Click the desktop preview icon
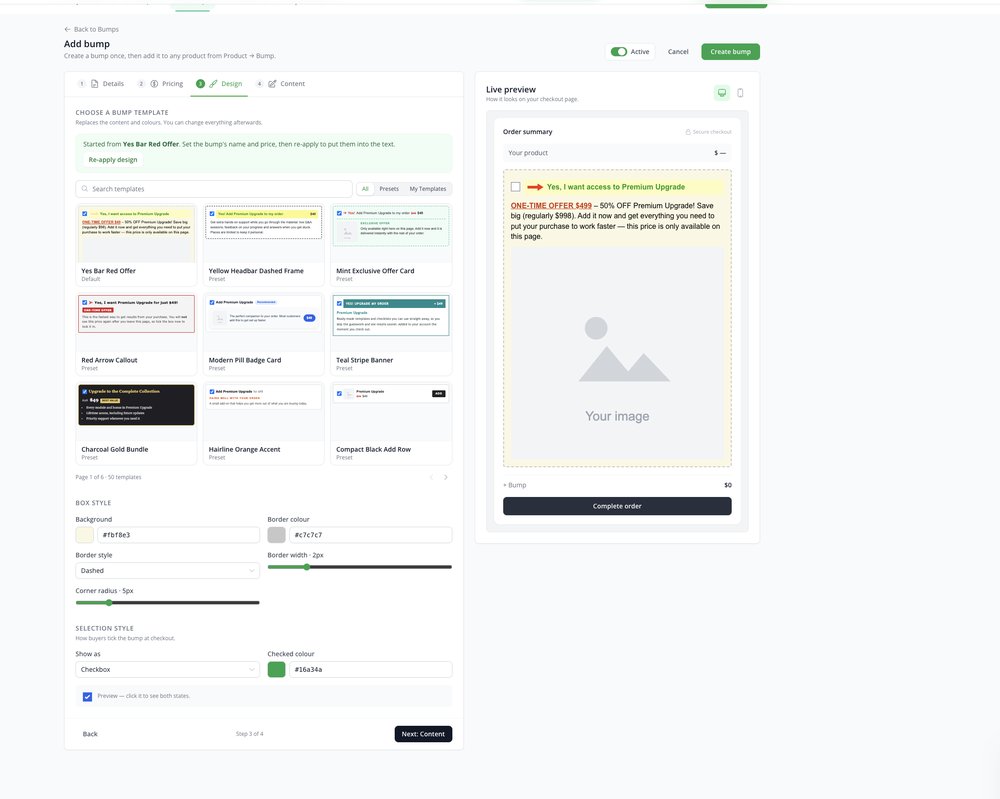1000x799 pixels. pos(721,93)
